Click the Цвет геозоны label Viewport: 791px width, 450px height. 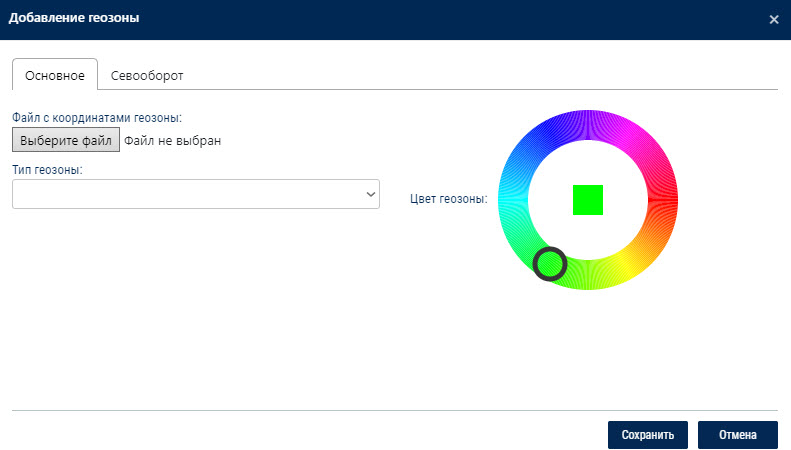coord(449,199)
